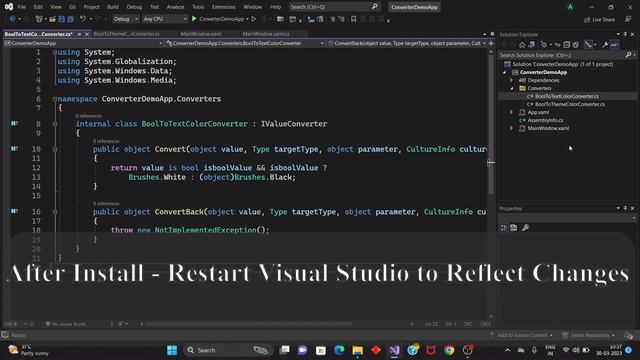640x360 pixels.
Task: Click the Property Pages wrench in Properties panel
Action: (x=525, y=228)
